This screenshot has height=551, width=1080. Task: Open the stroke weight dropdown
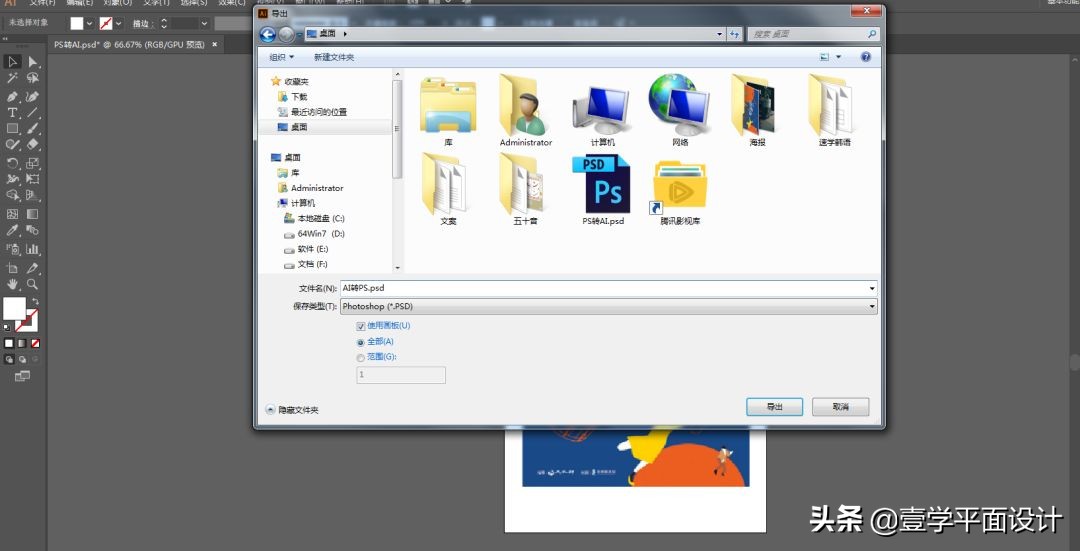(x=204, y=23)
